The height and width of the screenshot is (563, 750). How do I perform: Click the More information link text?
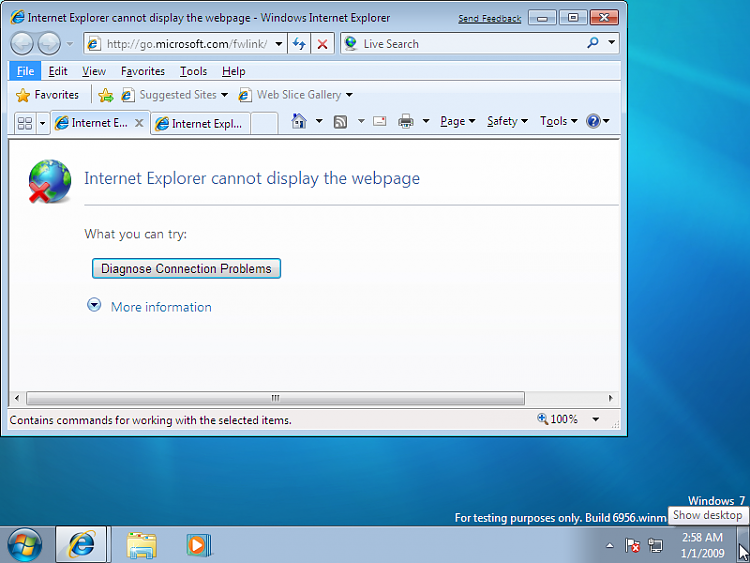click(161, 307)
